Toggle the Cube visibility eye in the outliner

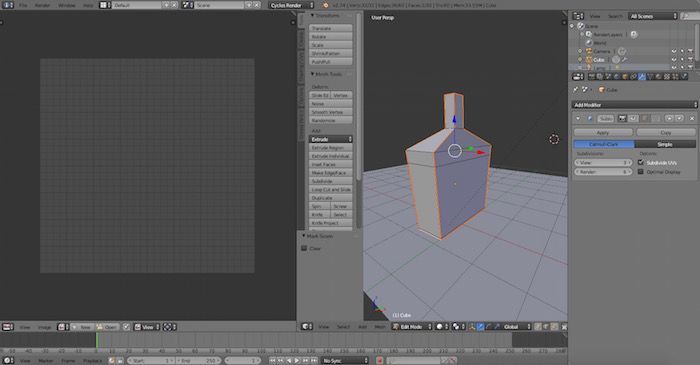point(674,60)
